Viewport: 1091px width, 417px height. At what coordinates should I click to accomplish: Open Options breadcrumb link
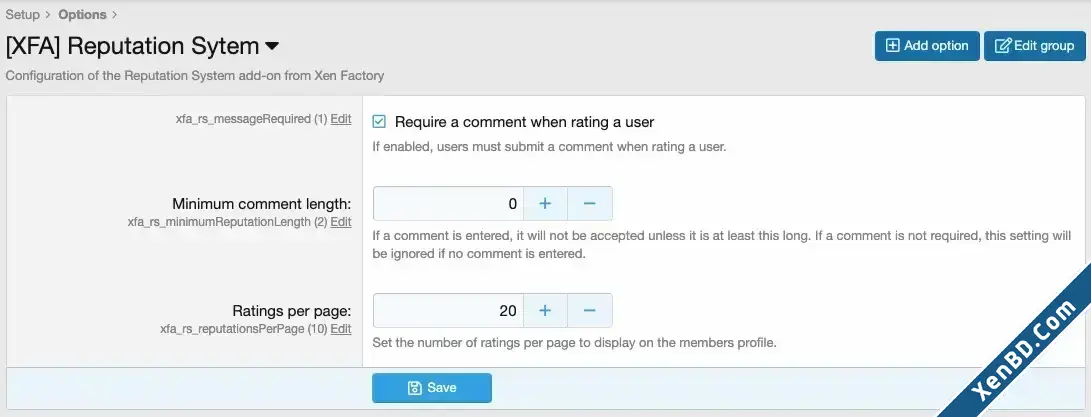coord(82,14)
